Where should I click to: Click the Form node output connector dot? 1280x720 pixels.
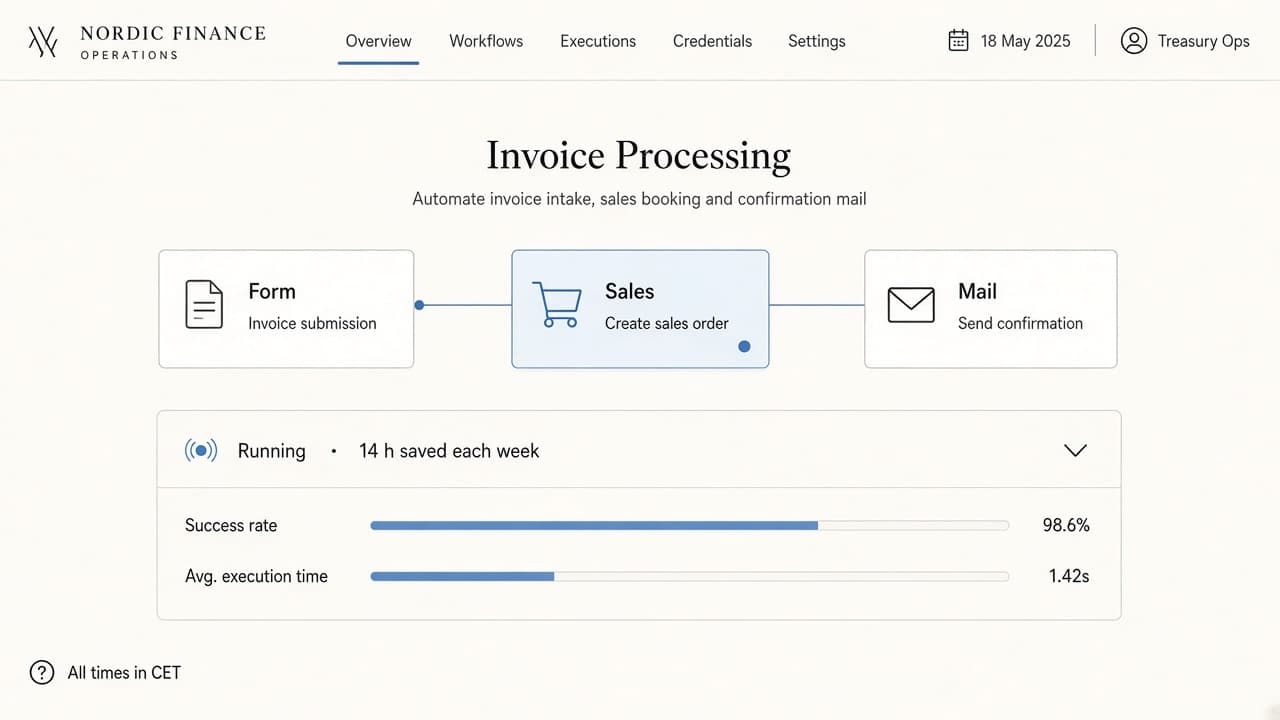click(419, 305)
